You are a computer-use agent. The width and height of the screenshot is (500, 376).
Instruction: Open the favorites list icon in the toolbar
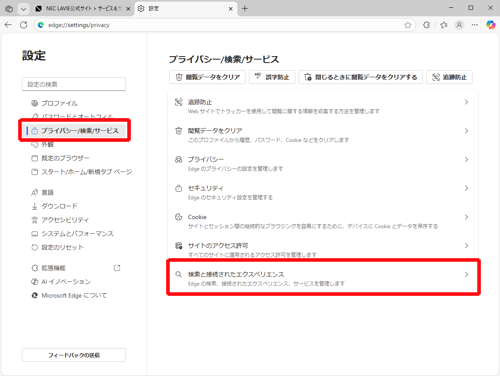(444, 25)
